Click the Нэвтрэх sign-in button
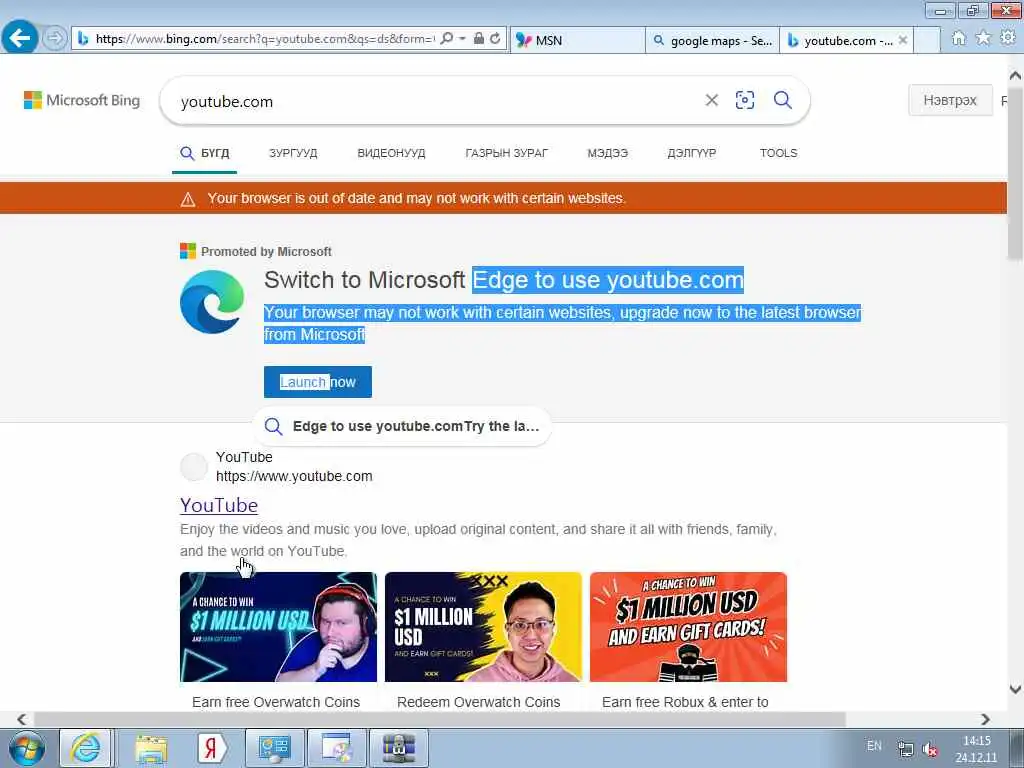The width and height of the screenshot is (1024, 768). [950, 100]
